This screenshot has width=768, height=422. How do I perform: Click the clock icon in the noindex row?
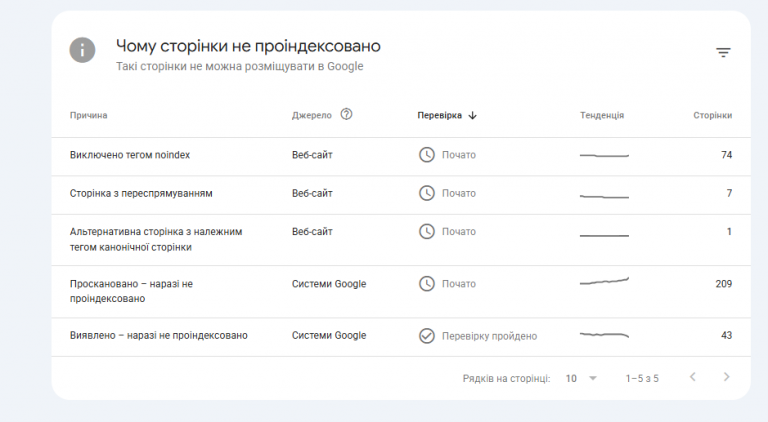pyautogui.click(x=427, y=155)
